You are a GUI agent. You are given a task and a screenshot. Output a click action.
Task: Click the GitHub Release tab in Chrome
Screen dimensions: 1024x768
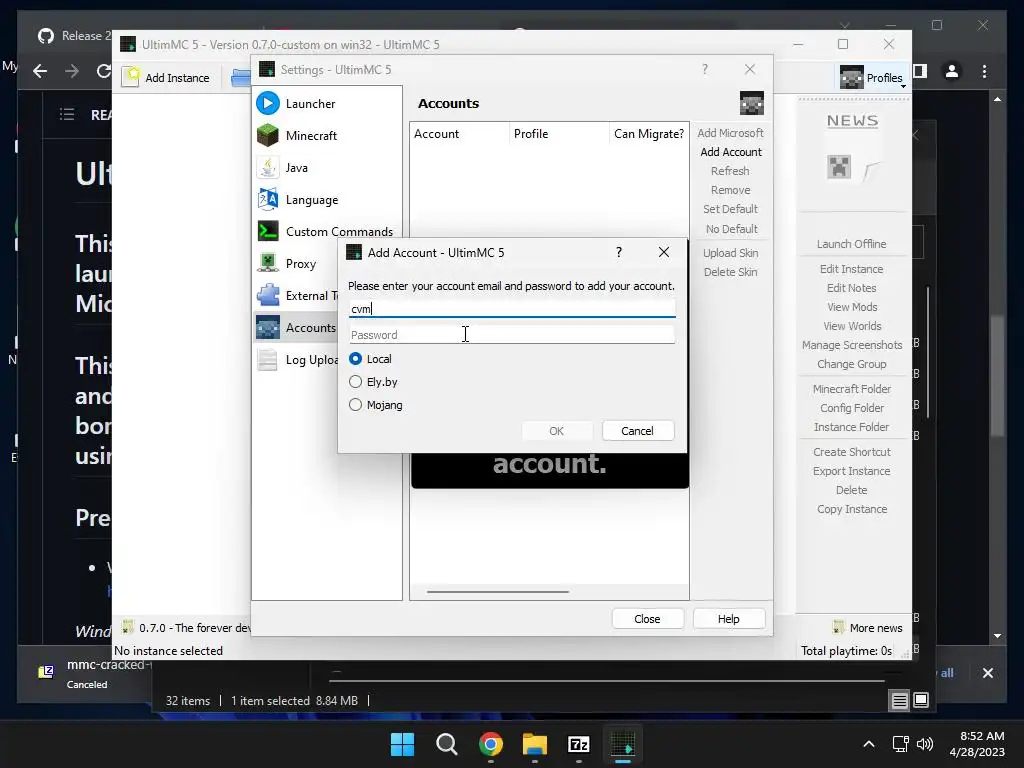tap(74, 36)
